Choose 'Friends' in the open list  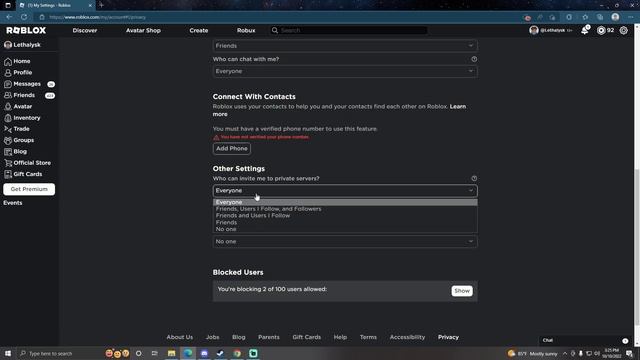pyautogui.click(x=345, y=222)
